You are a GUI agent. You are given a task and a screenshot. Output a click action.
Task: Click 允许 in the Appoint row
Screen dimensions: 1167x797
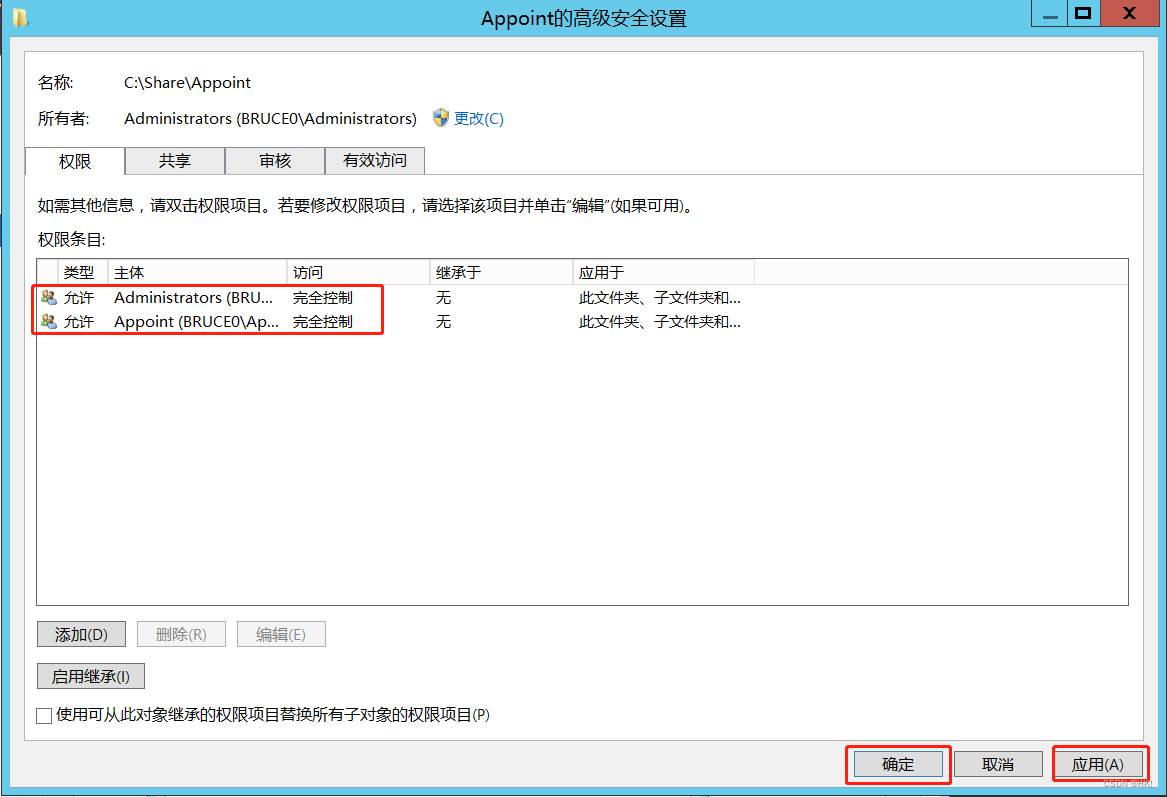79,321
